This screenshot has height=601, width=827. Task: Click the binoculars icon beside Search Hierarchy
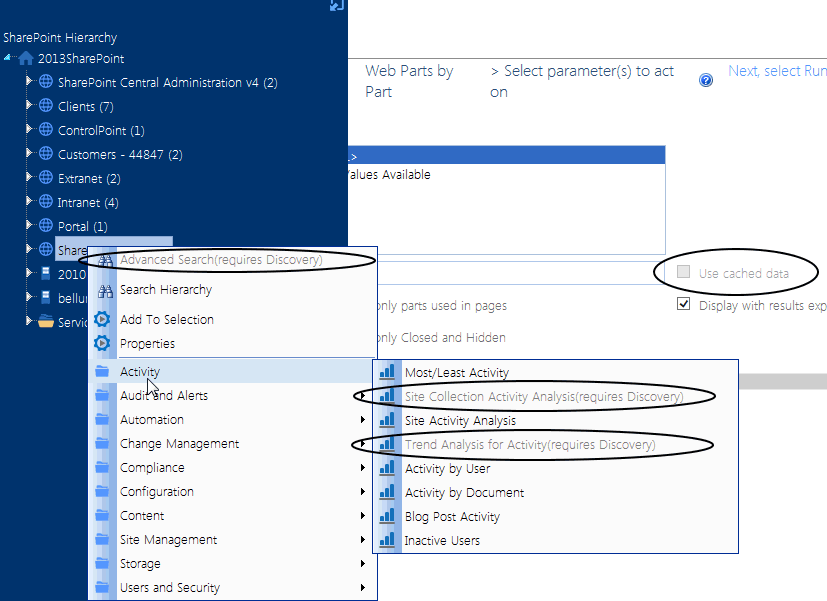(103, 291)
